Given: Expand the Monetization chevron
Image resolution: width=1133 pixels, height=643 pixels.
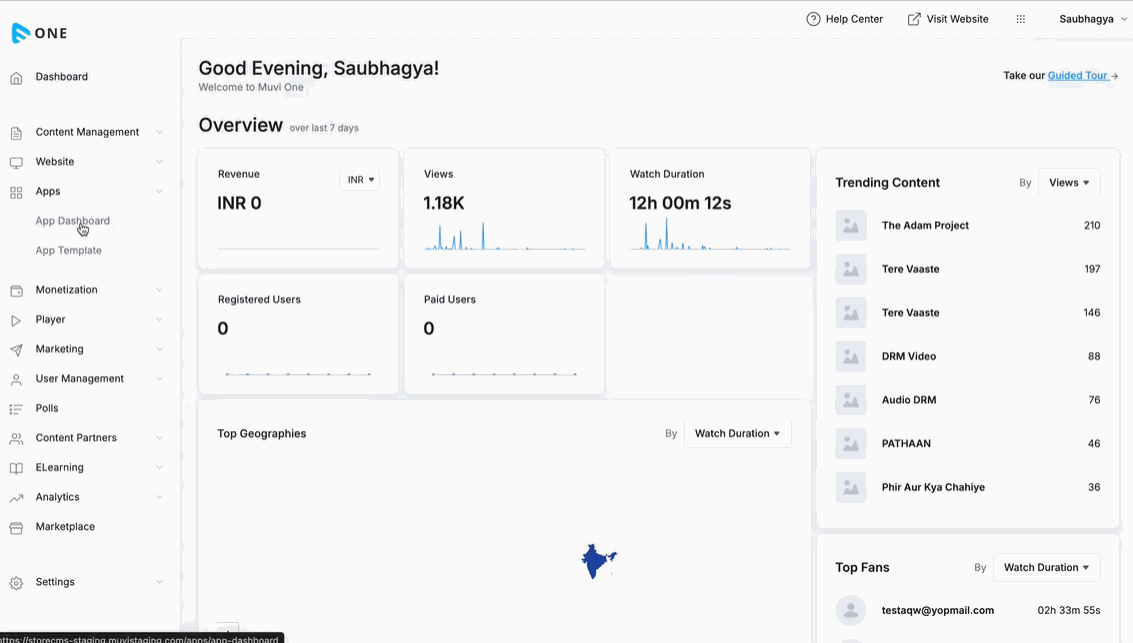Looking at the screenshot, I should pyautogui.click(x=160, y=290).
